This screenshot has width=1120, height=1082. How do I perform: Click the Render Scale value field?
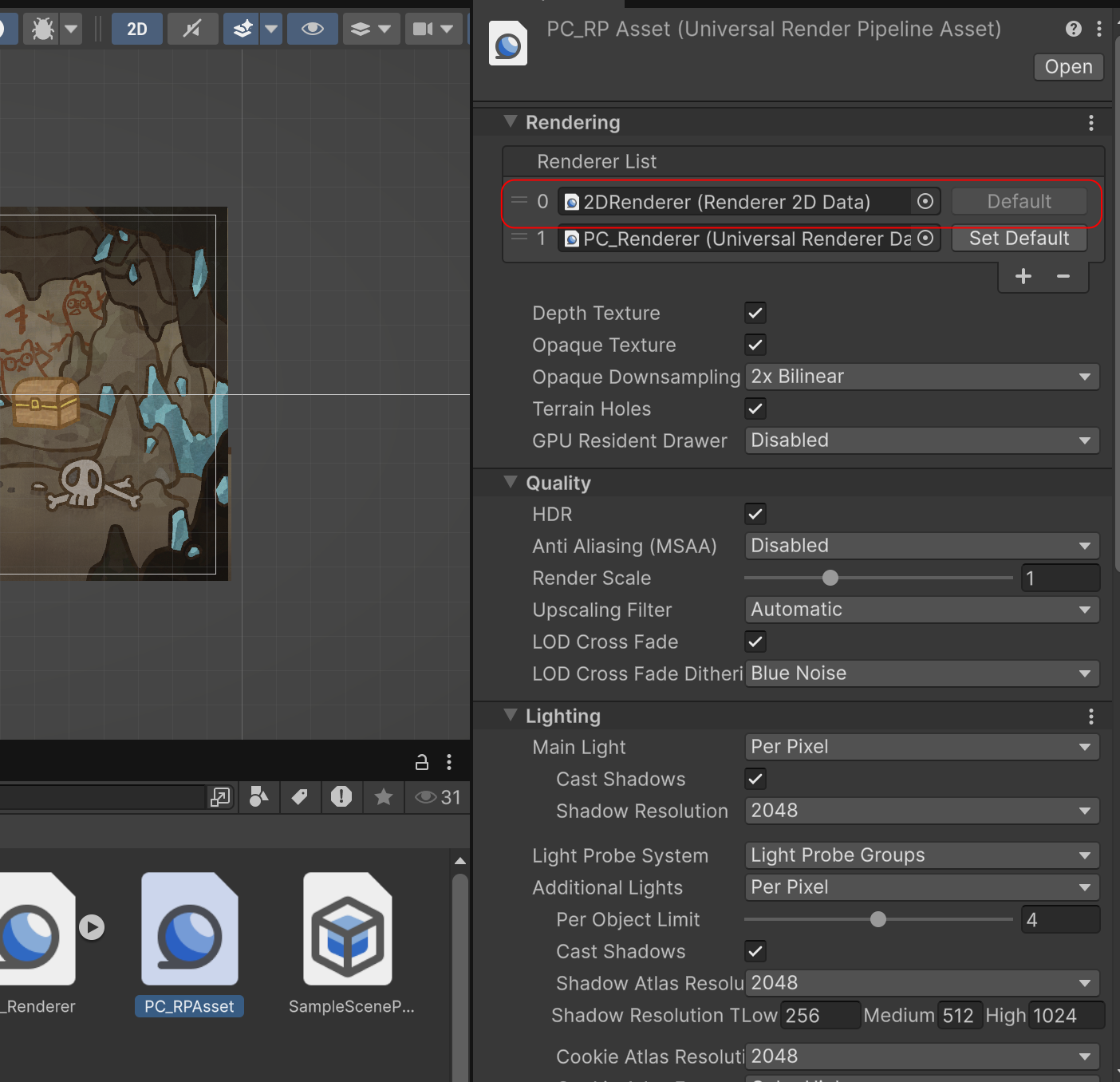[x=1060, y=578]
